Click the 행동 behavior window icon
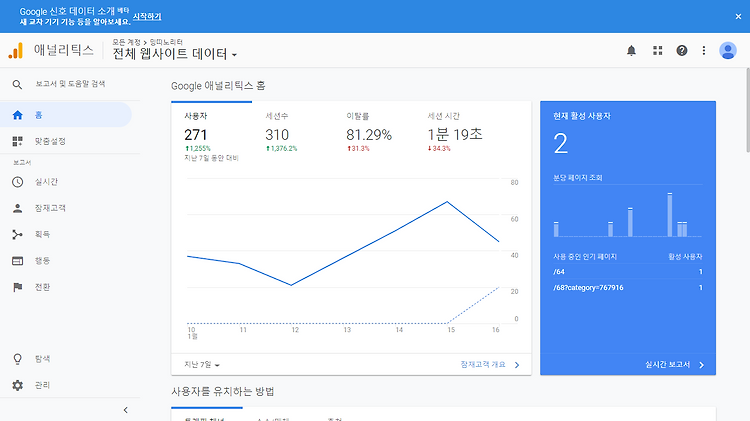750x421 pixels. [x=18, y=261]
